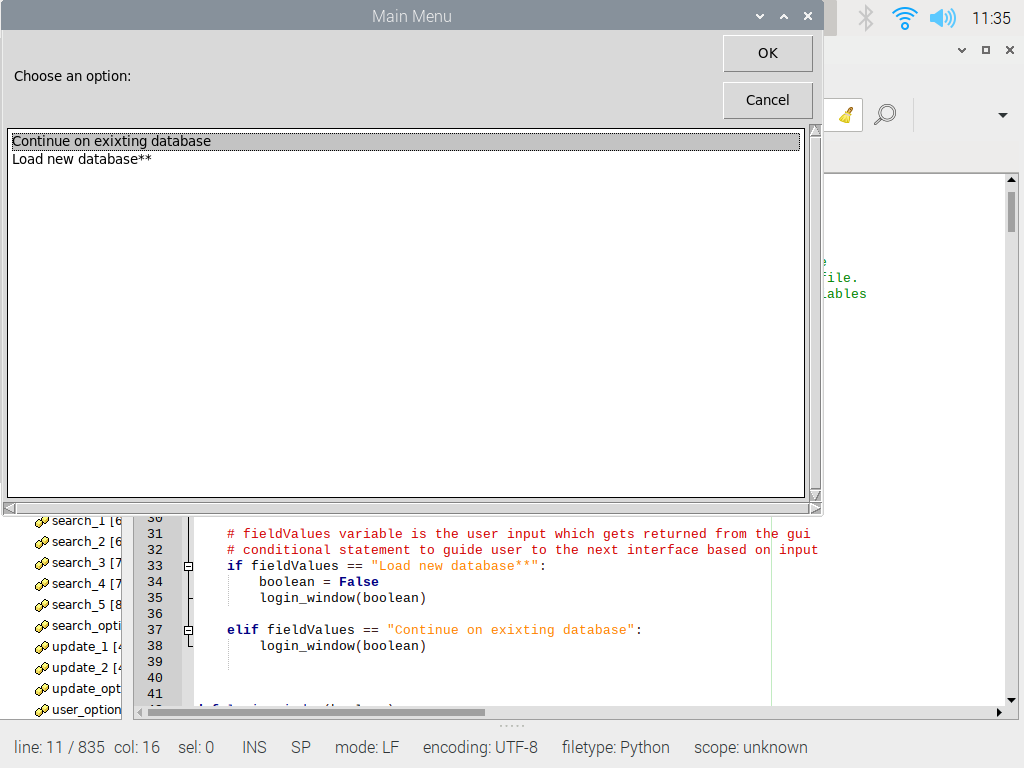1024x768 pixels.
Task: Click the volume icon in the tray
Action: pos(941,17)
